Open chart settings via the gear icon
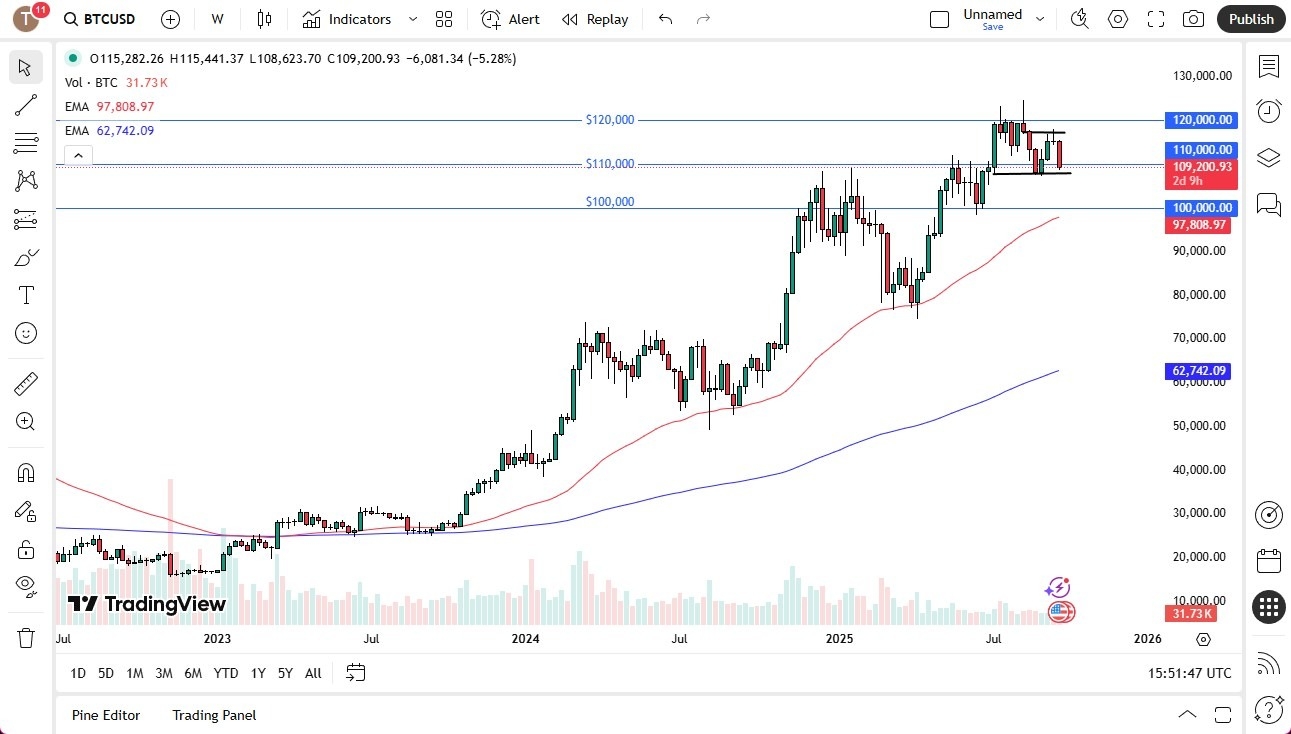 [1117, 18]
